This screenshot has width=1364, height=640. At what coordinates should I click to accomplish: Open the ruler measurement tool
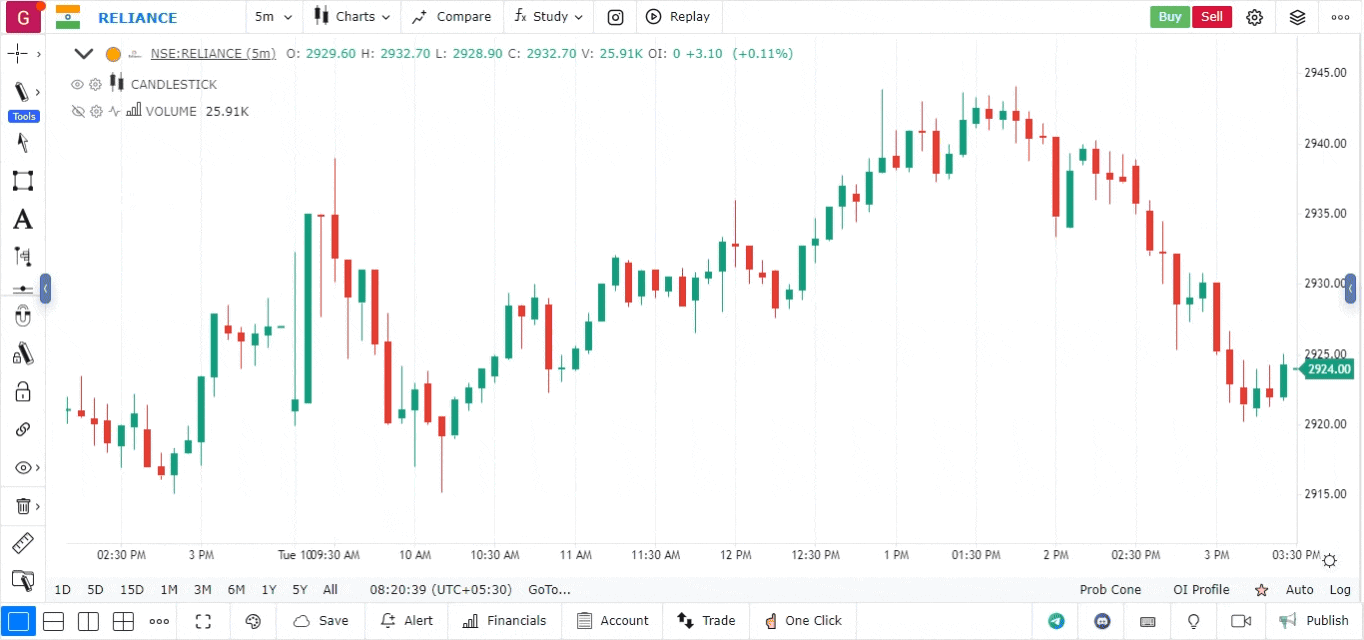22,543
